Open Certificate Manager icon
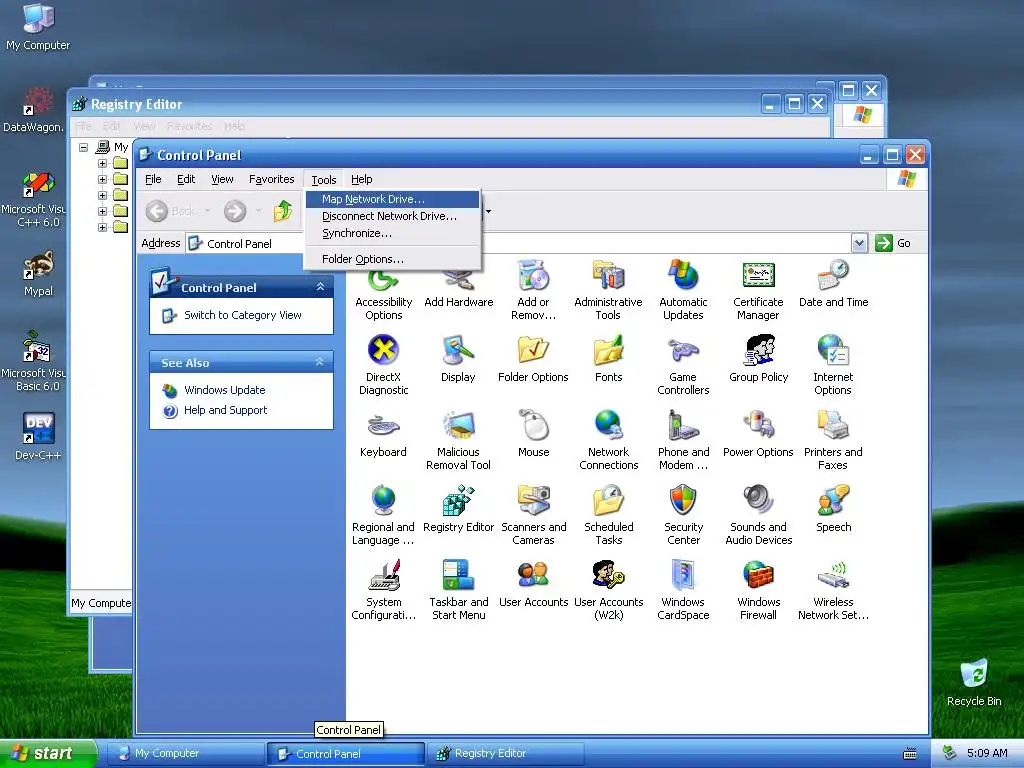 pos(758,291)
